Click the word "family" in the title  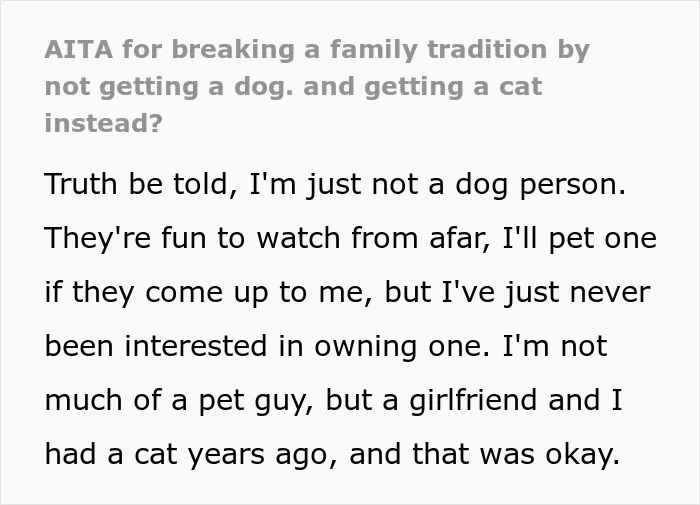tap(373, 50)
